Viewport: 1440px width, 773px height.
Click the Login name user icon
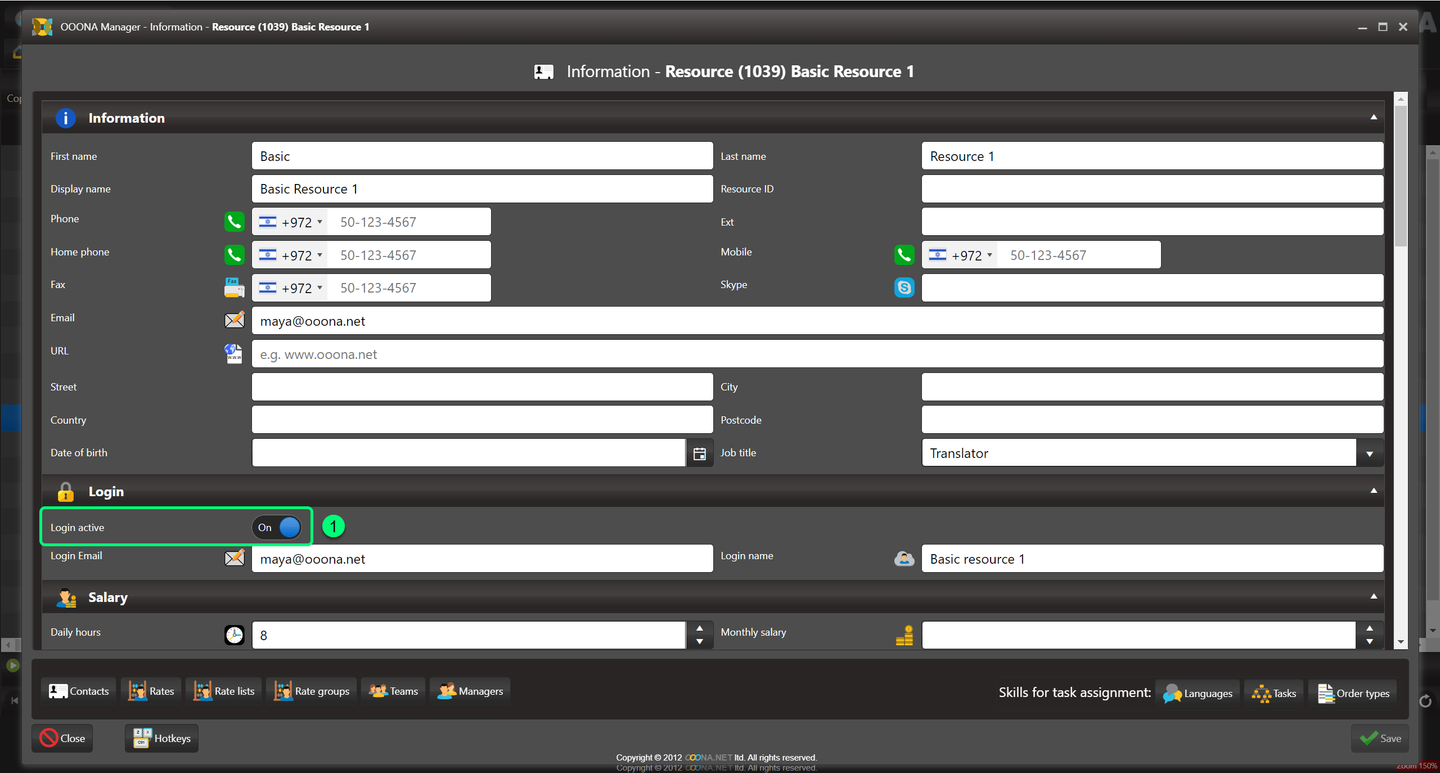coord(904,559)
